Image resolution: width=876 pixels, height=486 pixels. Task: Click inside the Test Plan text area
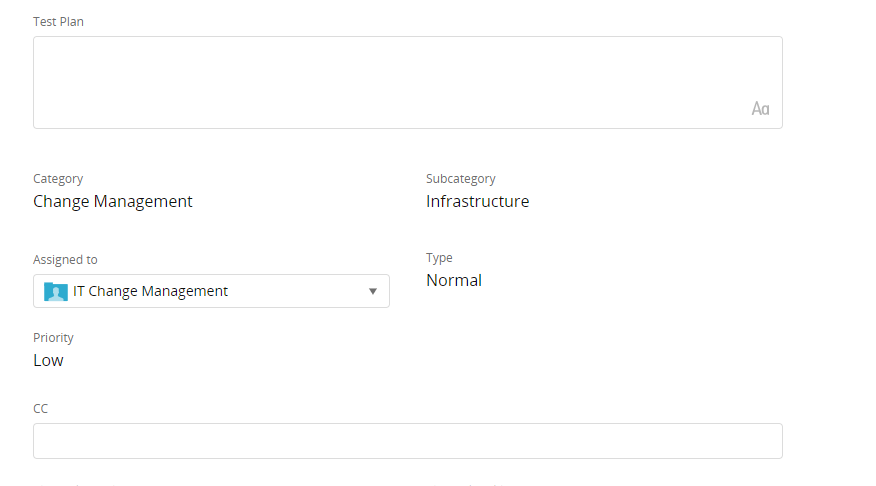coord(400,82)
